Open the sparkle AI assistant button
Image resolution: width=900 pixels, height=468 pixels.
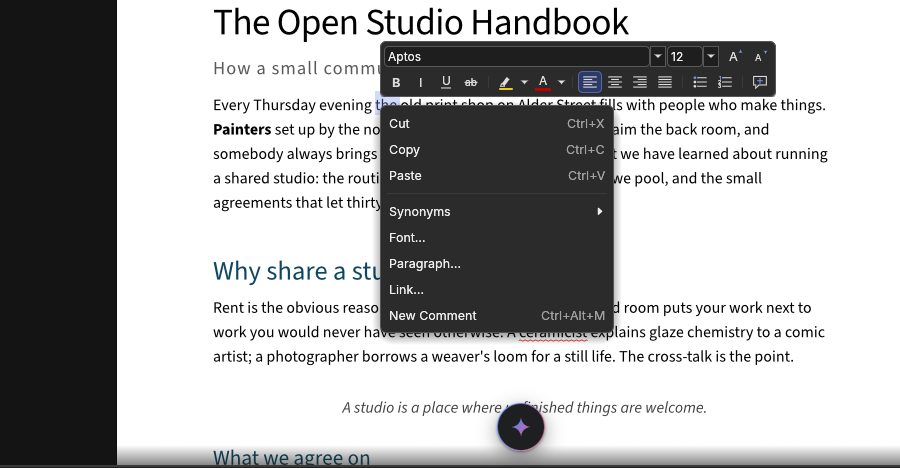click(521, 427)
